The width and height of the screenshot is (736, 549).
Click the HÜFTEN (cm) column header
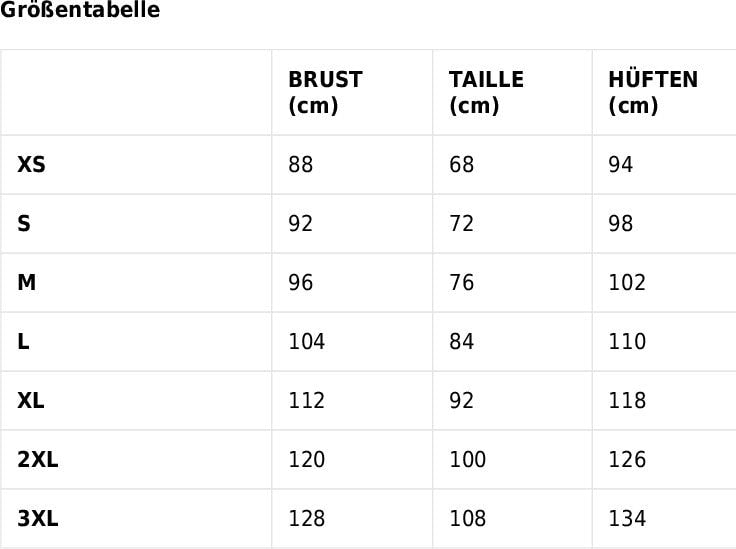652,92
